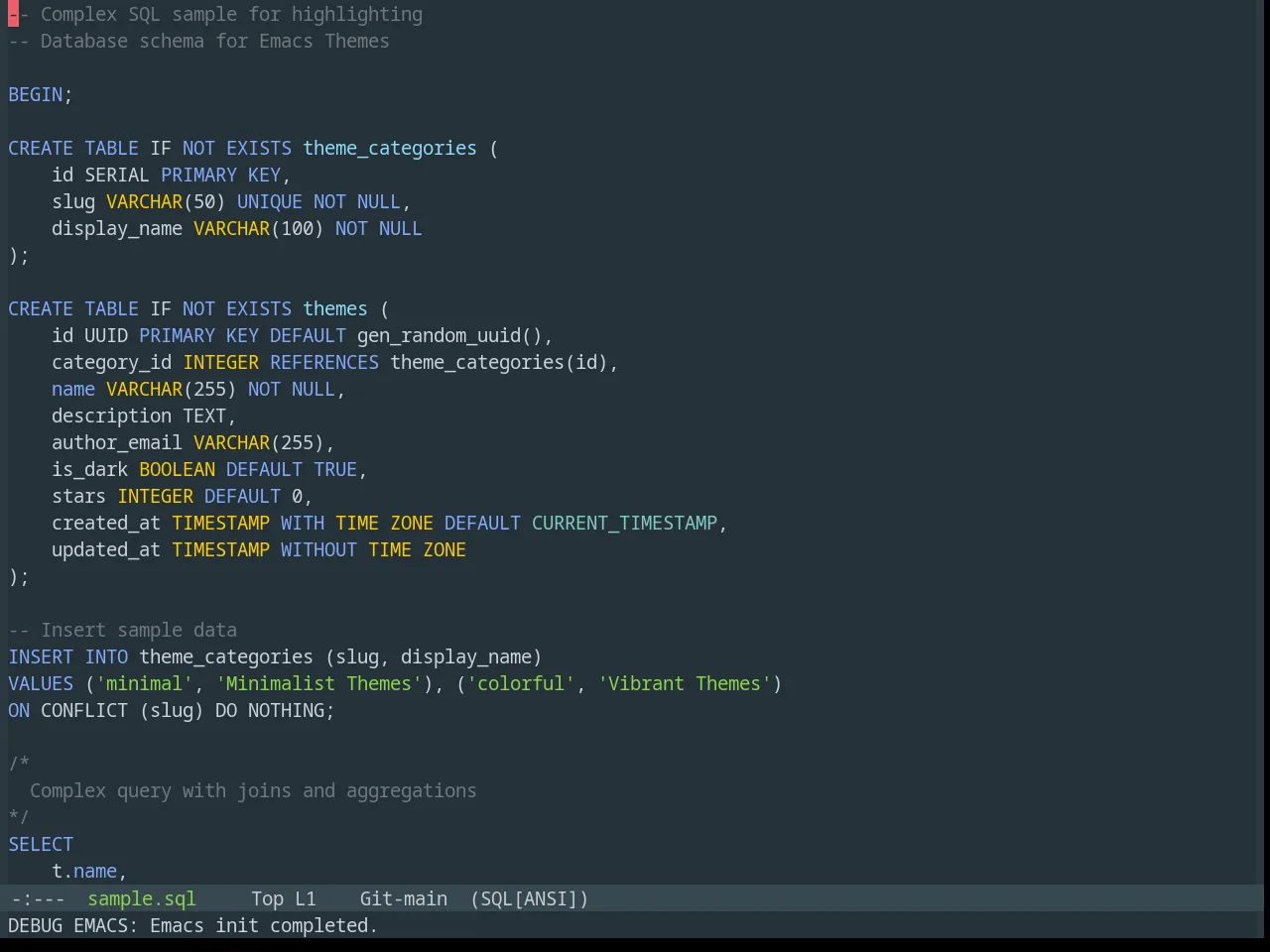Viewport: 1270px width, 952px height.
Task: Click the 'Complex SQL sample' comment line
Action: point(215,14)
